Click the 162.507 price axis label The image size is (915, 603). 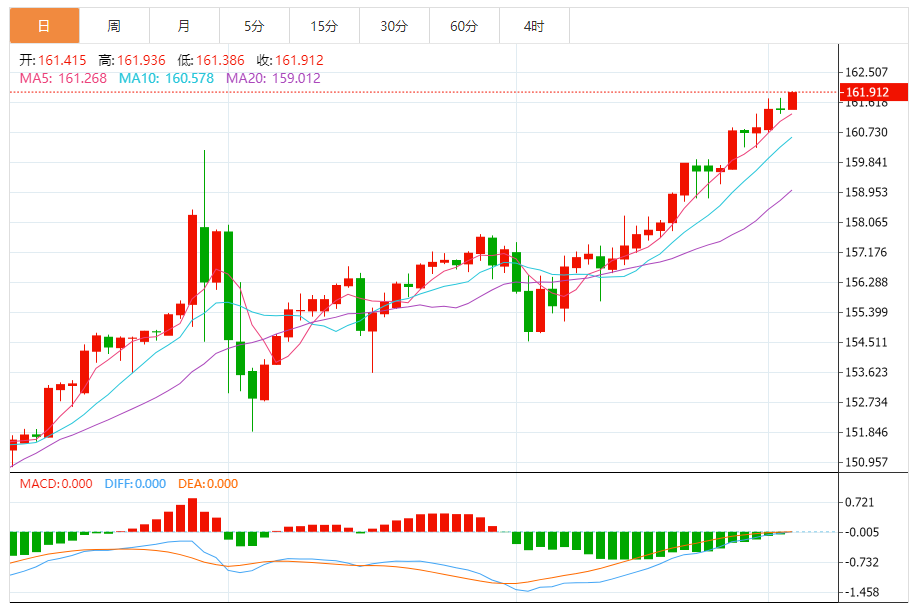pyautogui.click(x=866, y=72)
